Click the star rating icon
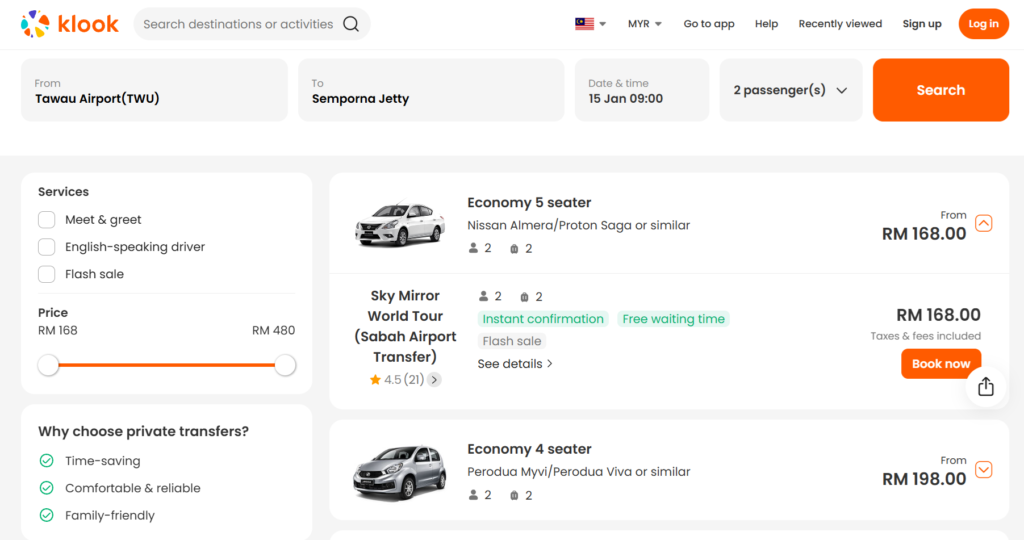1024x540 pixels. 375,380
